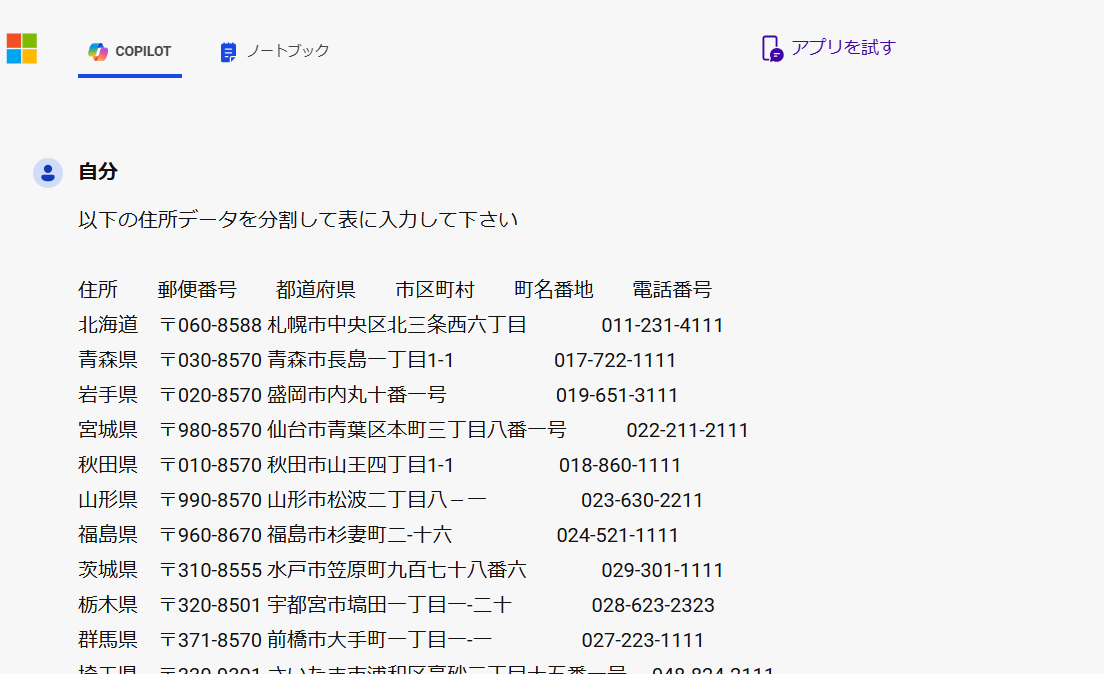The image size is (1104, 674).
Task: Click postal code 〒320-8501
Action: point(211,605)
